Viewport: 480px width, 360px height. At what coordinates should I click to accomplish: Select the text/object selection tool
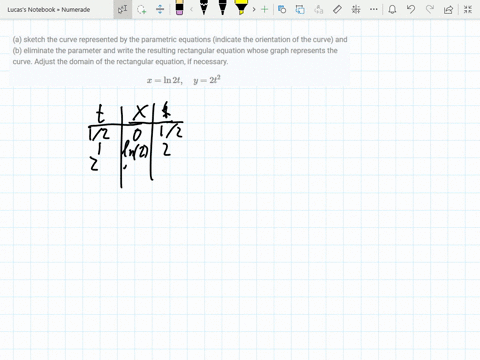click(x=123, y=9)
